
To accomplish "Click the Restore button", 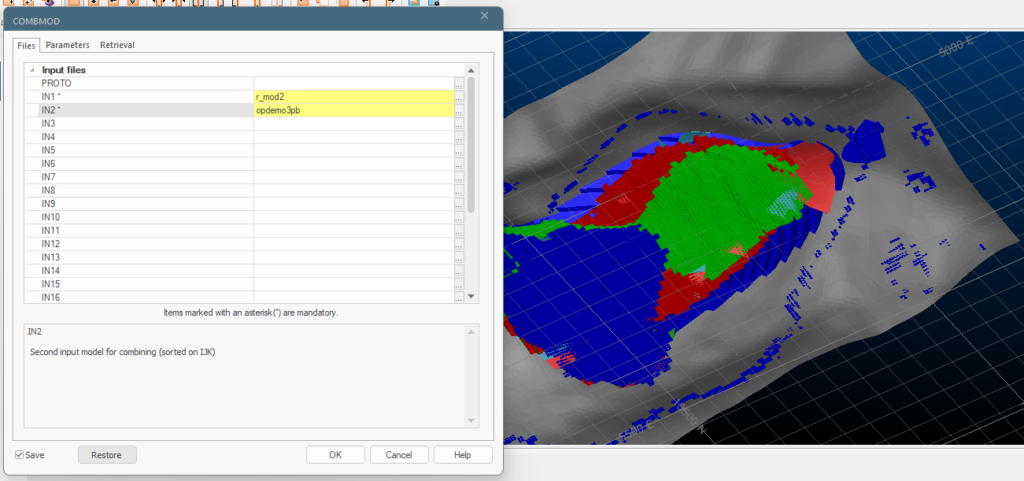I will coord(107,455).
